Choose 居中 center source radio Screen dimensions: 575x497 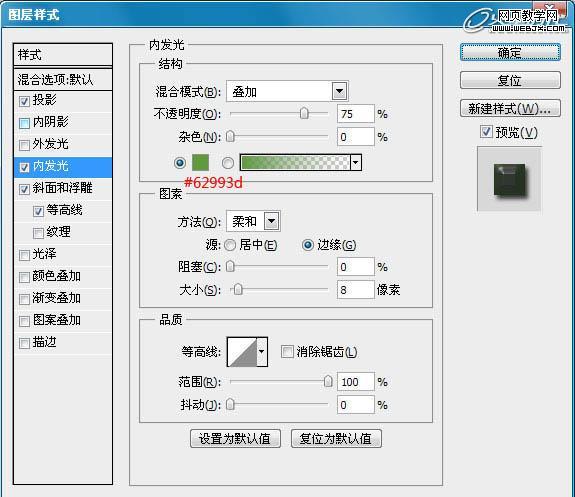[230, 245]
